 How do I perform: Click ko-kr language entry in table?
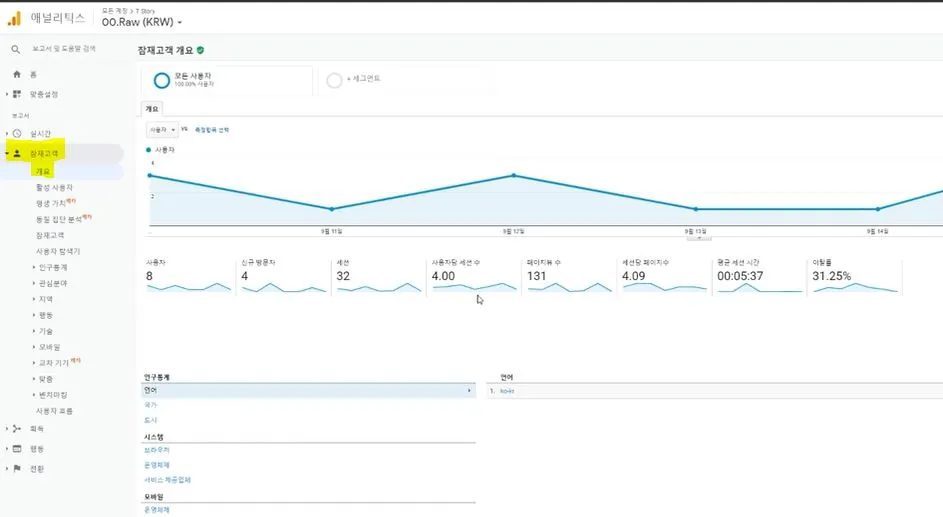(507, 391)
